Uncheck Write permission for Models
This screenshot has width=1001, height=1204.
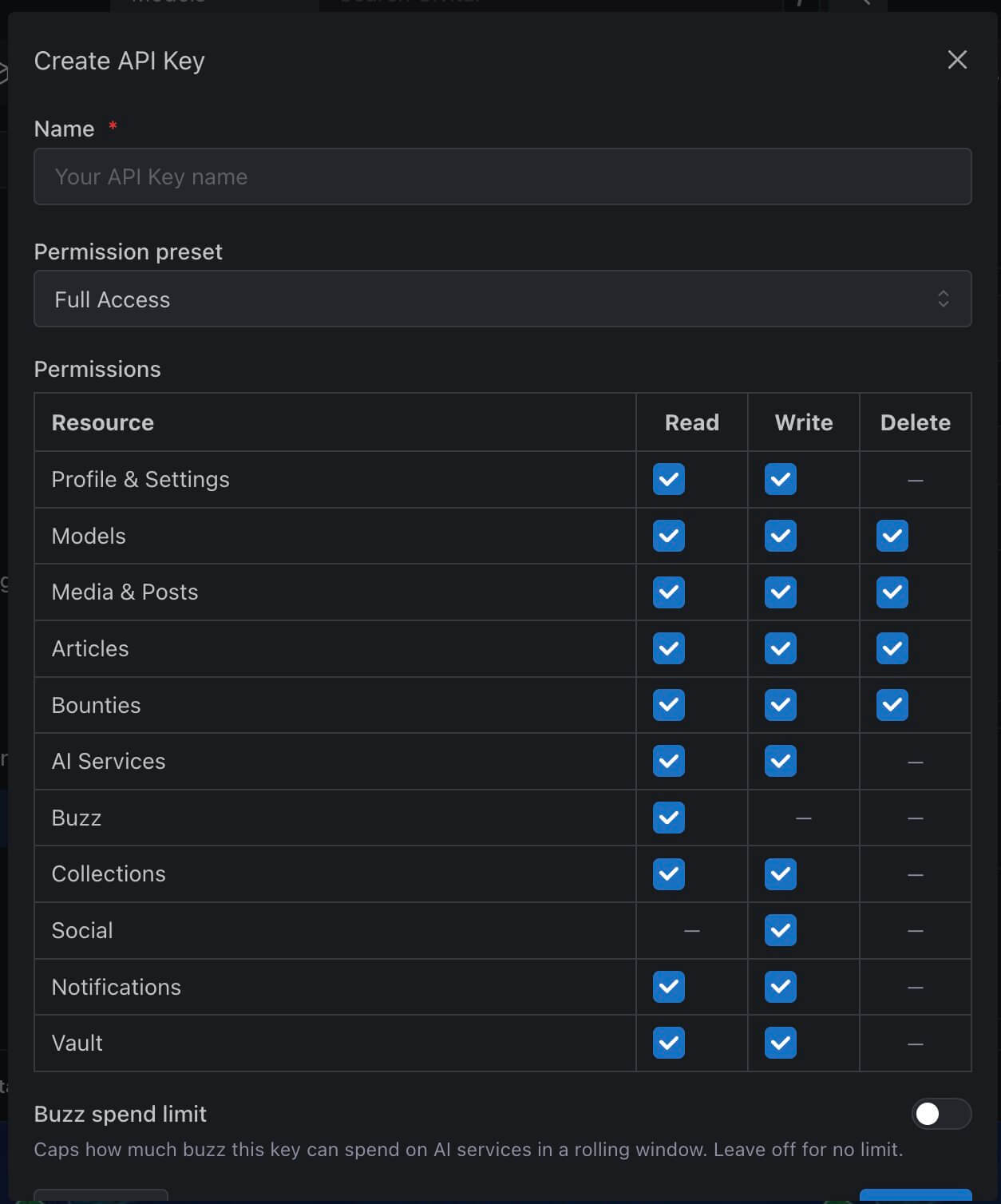point(781,536)
